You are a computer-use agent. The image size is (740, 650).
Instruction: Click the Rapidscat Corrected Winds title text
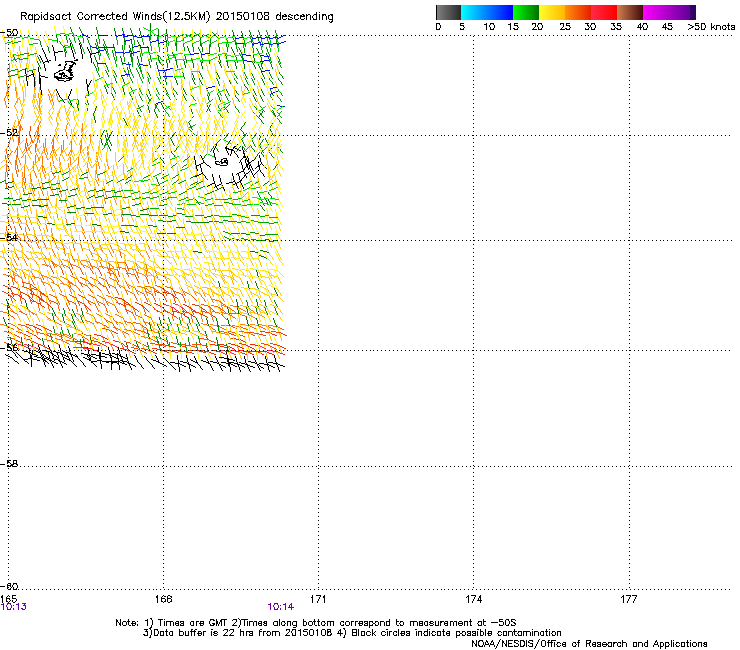[177, 16]
